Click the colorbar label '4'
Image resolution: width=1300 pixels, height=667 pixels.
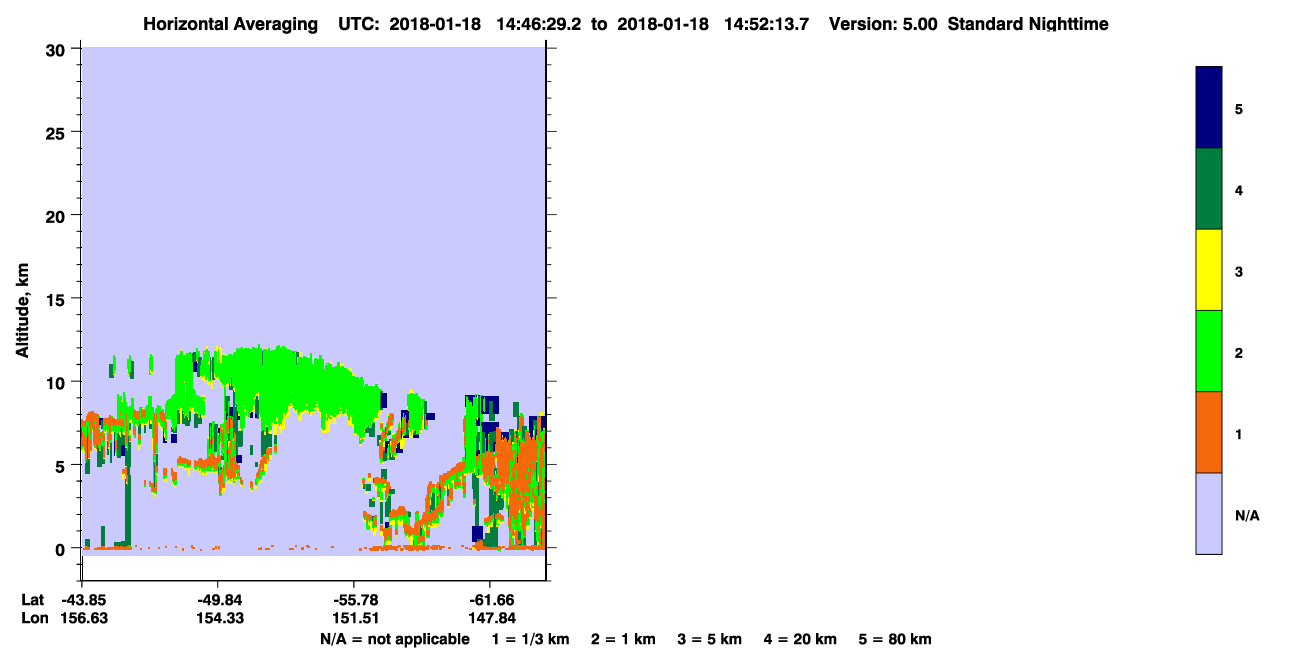(1239, 190)
